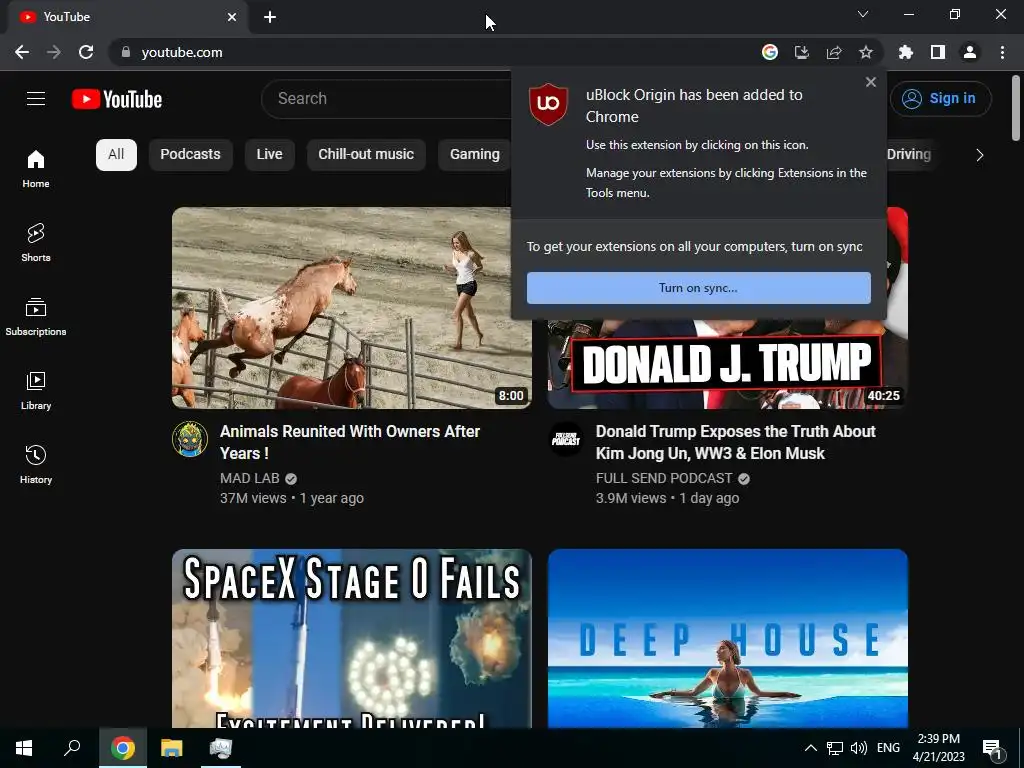Select the Driving filter chip
Viewport: 1024px width, 768px height.
click(909, 155)
